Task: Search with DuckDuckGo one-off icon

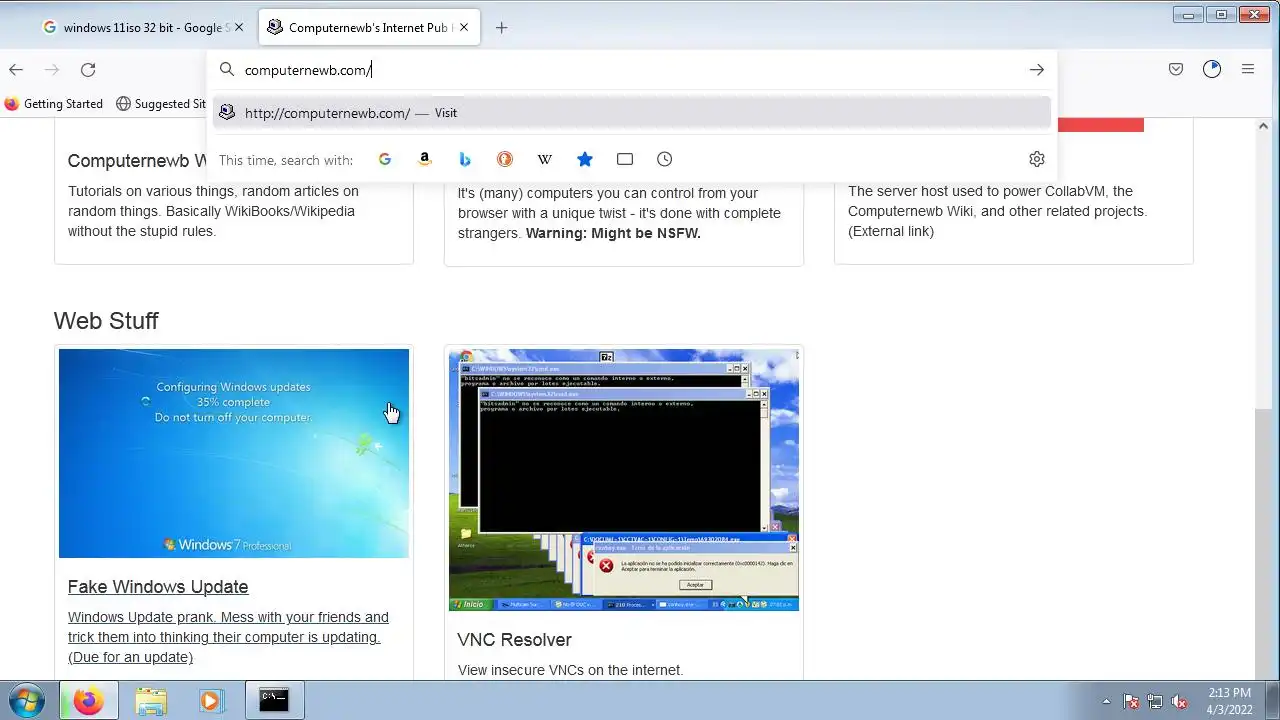Action: pos(505,159)
